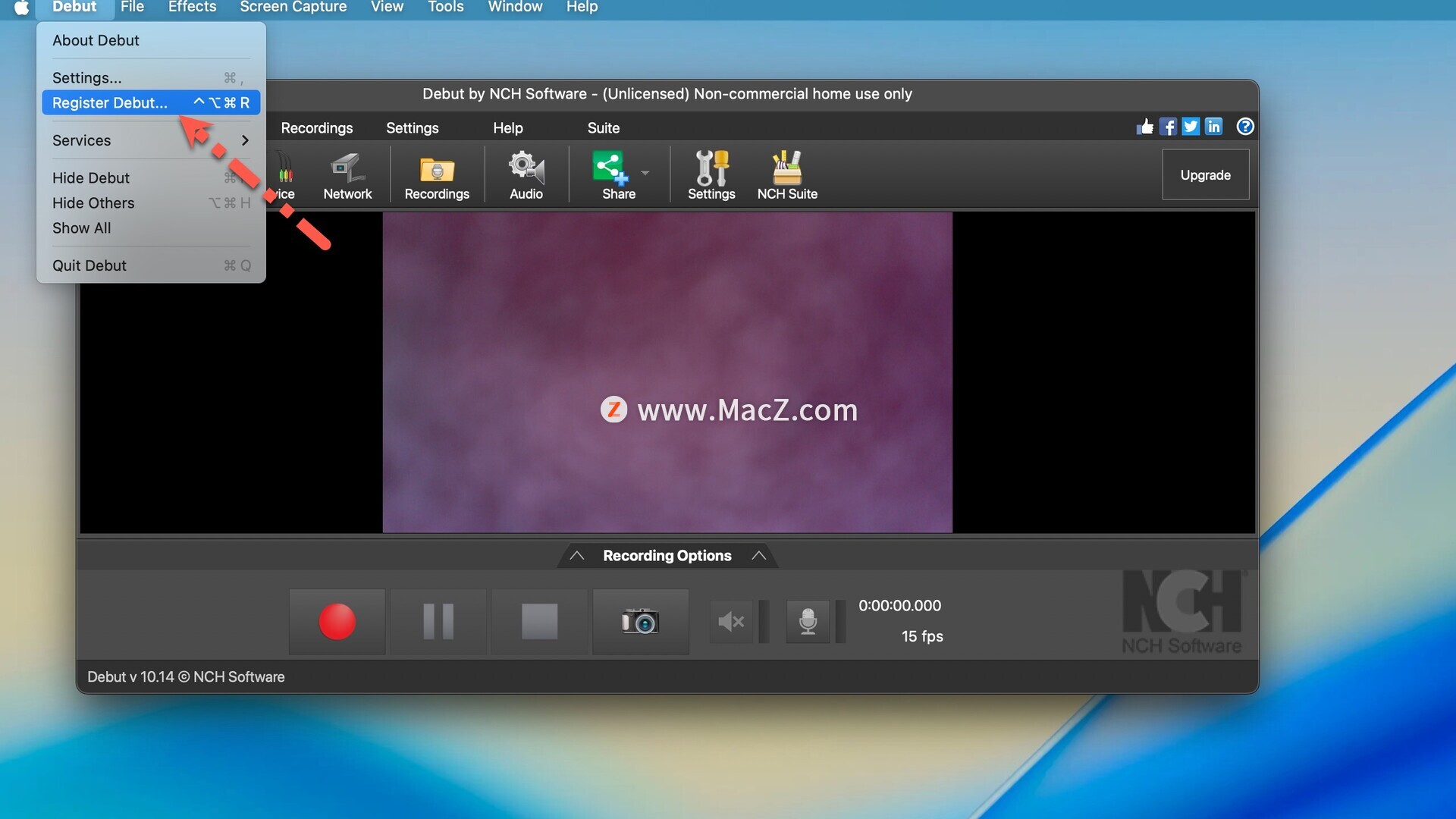Click the 0:00:00.000 timer readout
The image size is (1456, 819).
click(x=899, y=606)
